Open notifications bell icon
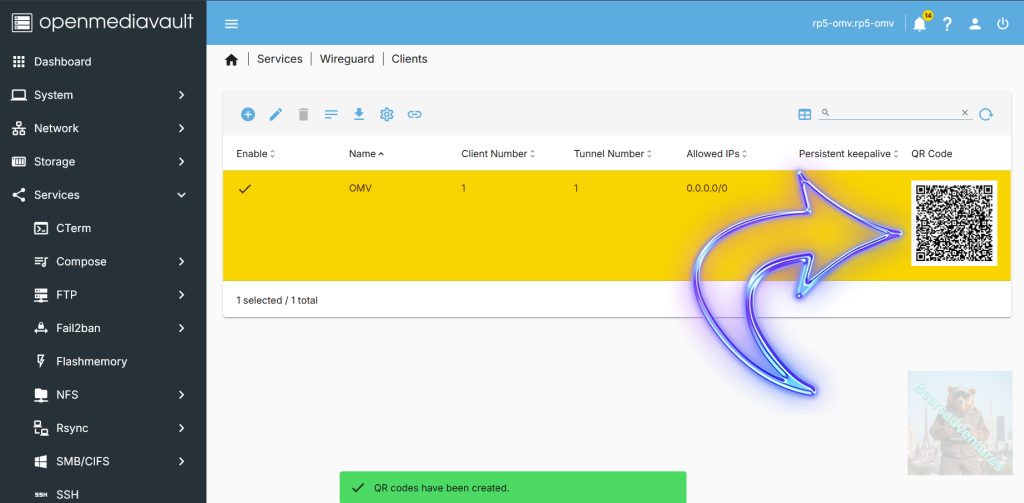 point(919,24)
